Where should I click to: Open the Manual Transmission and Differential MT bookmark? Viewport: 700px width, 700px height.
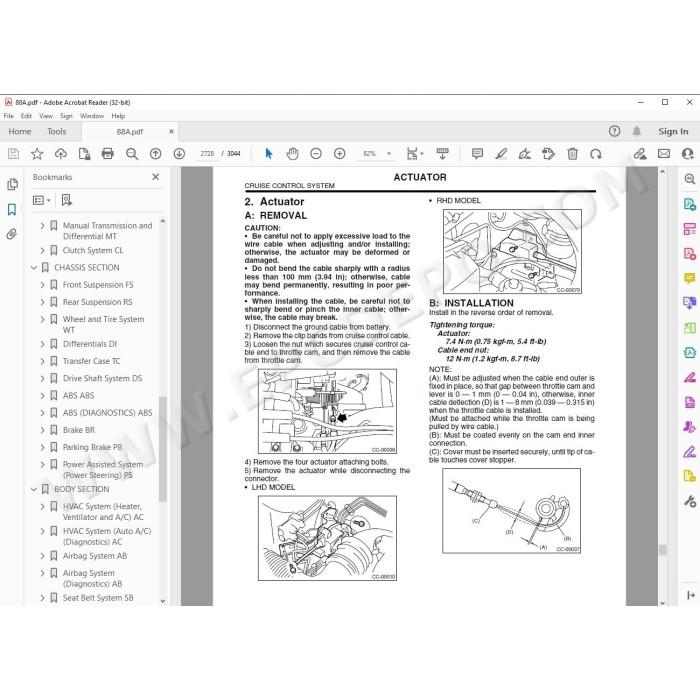(x=107, y=231)
